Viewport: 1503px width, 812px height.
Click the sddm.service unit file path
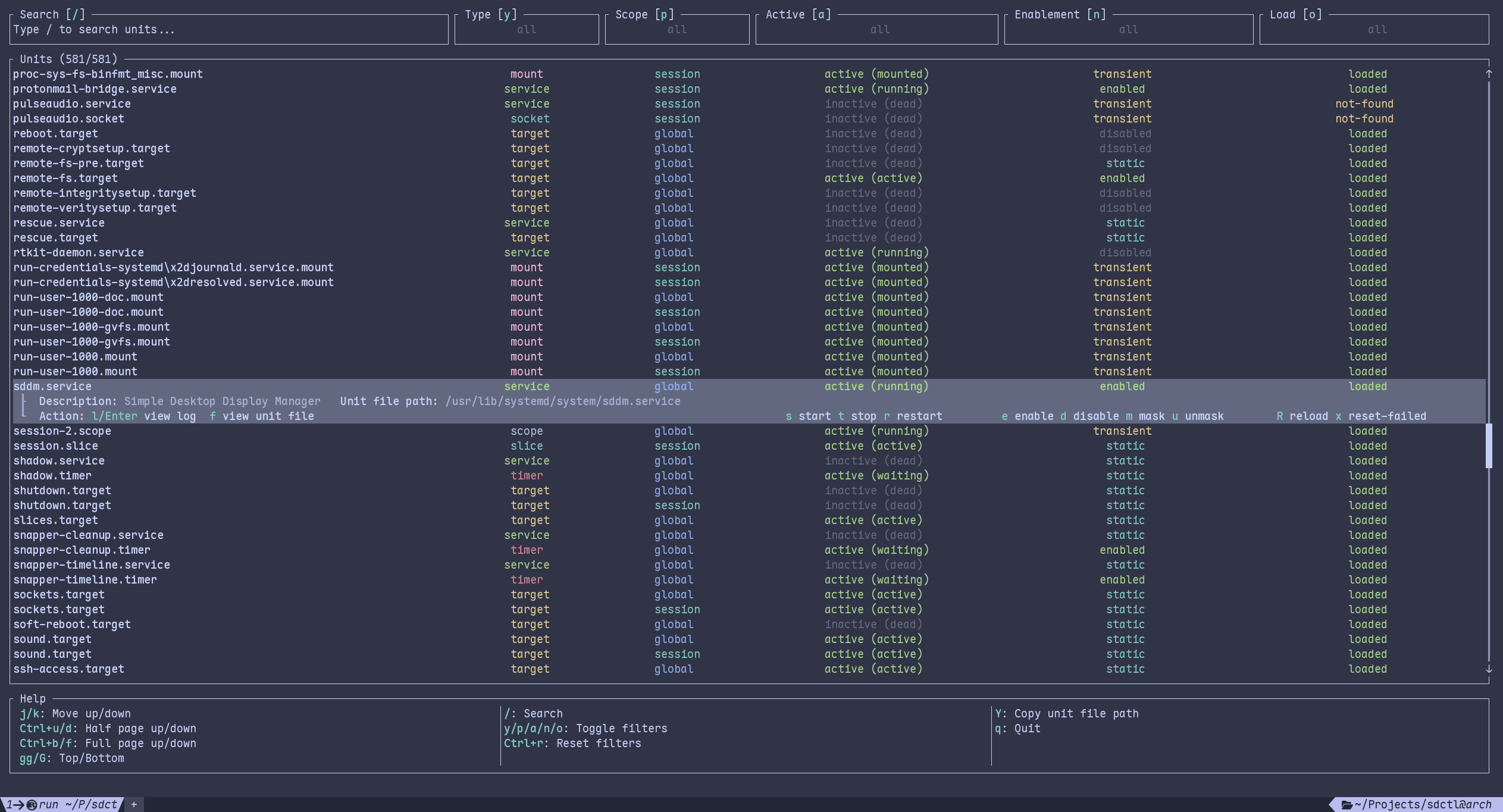pyautogui.click(x=563, y=401)
